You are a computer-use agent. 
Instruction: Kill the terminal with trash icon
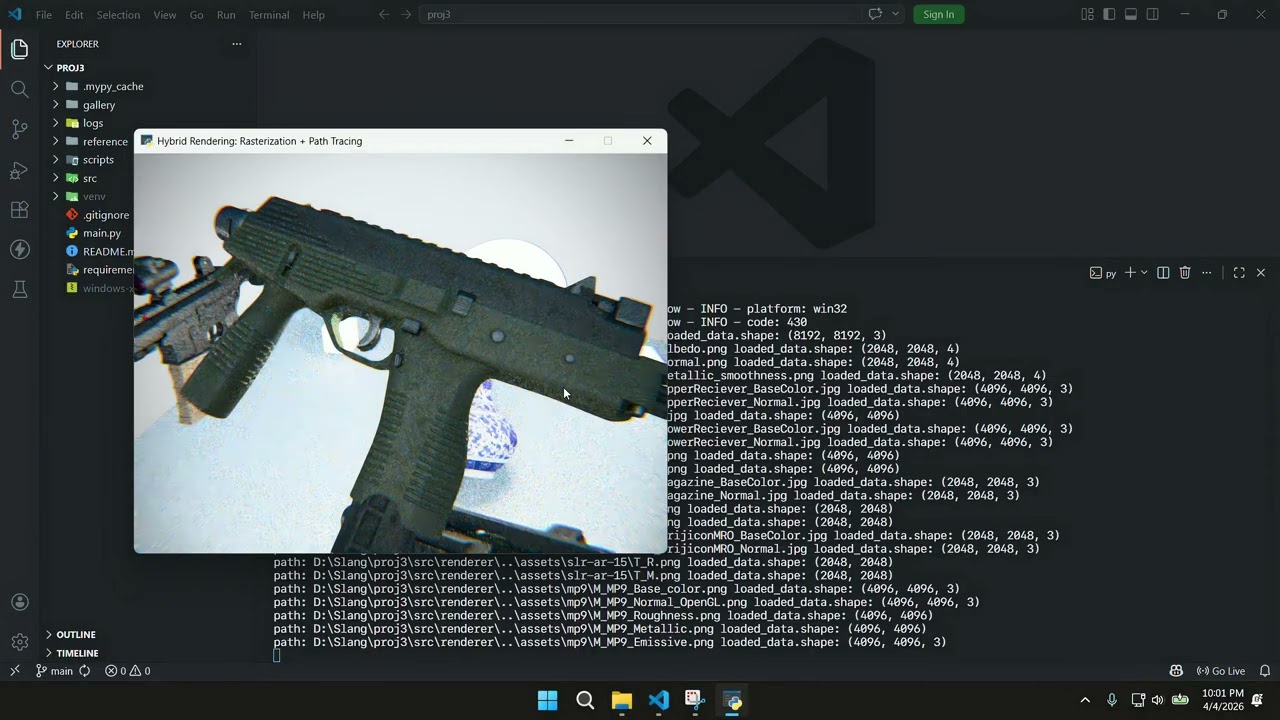pyautogui.click(x=1185, y=273)
